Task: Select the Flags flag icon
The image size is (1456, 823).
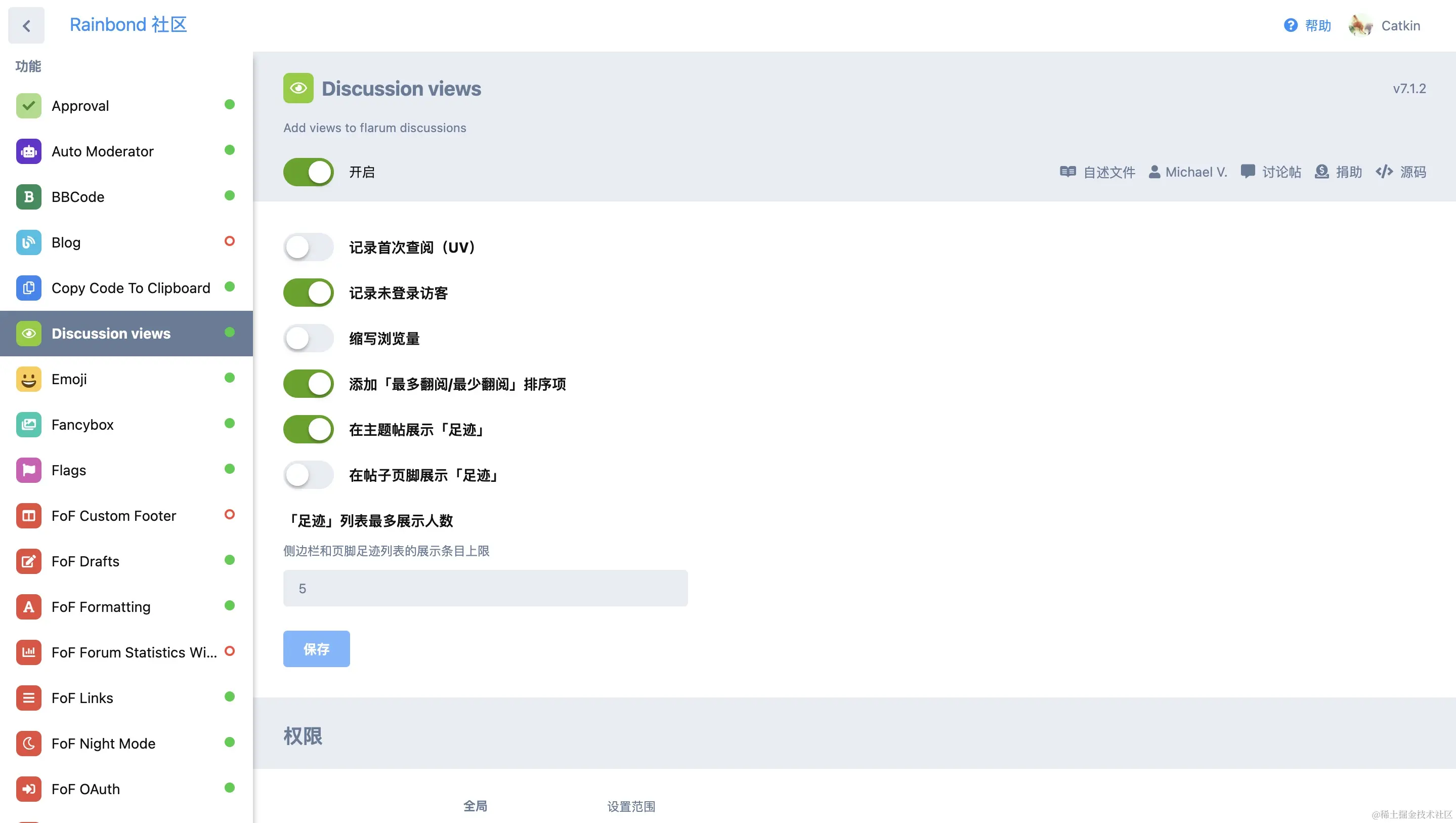Action: tap(29, 470)
